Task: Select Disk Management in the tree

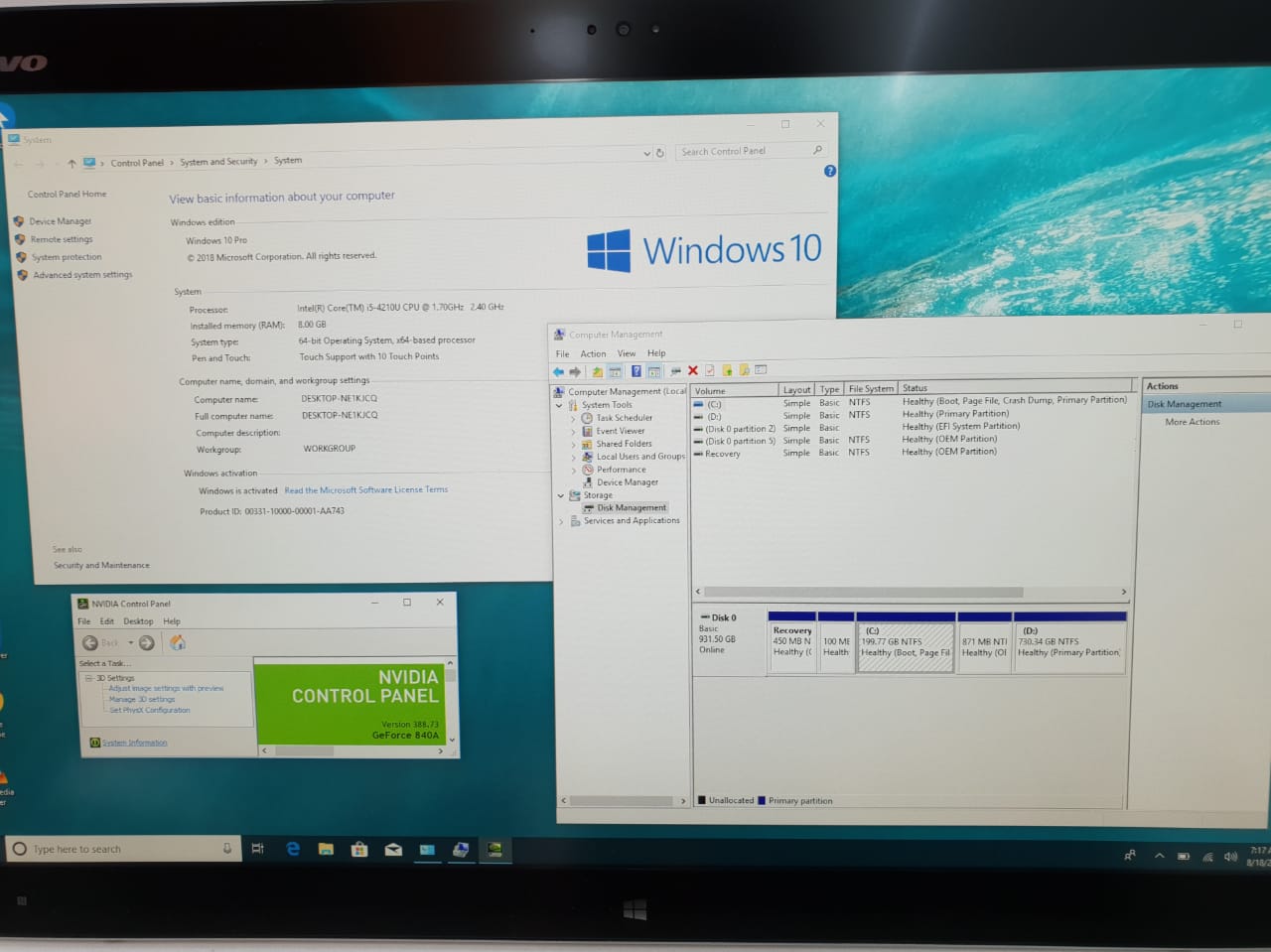Action: pyautogui.click(x=632, y=508)
